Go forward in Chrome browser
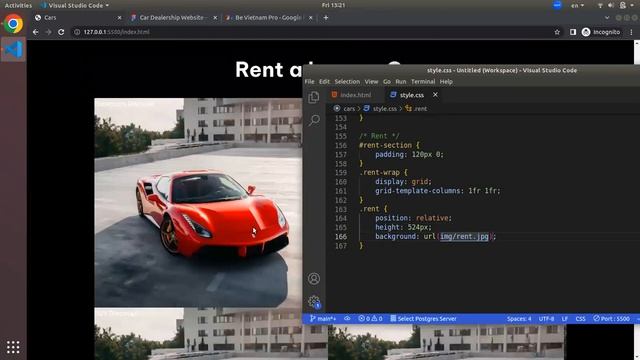The image size is (640, 360). [48, 32]
